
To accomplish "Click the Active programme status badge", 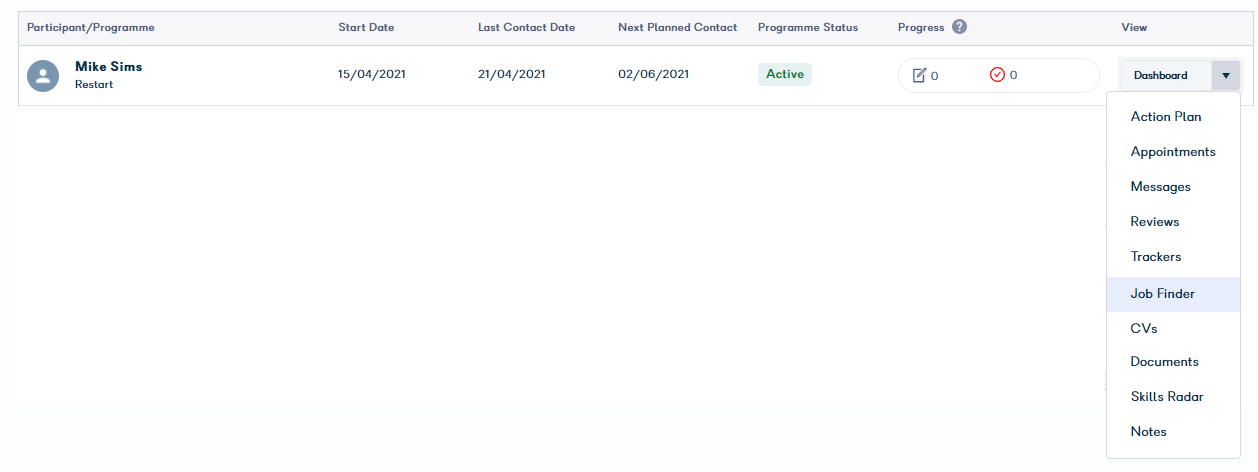I will 785,74.
